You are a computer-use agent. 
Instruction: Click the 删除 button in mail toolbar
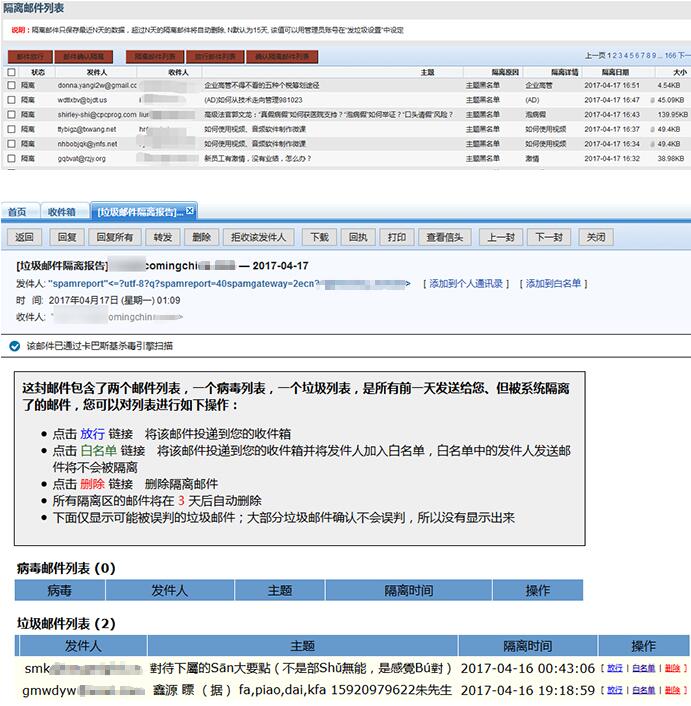(202, 237)
